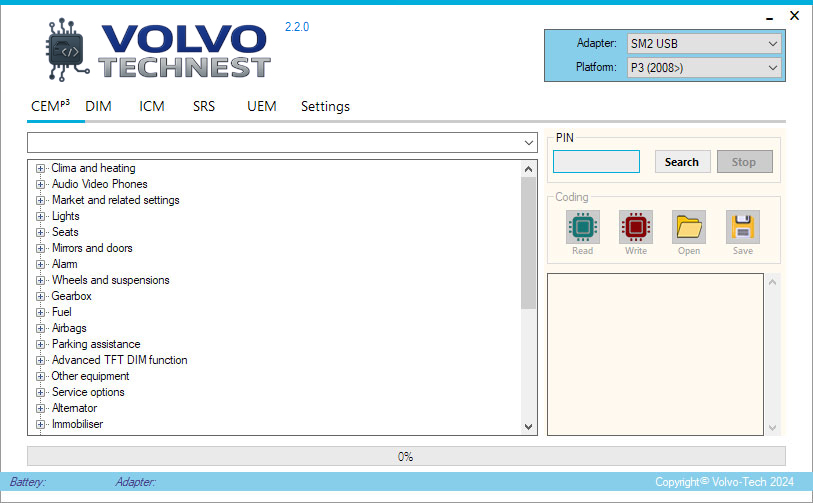This screenshot has height=503, width=813.
Task: Click the log panel scroll down arrow
Action: click(773, 428)
